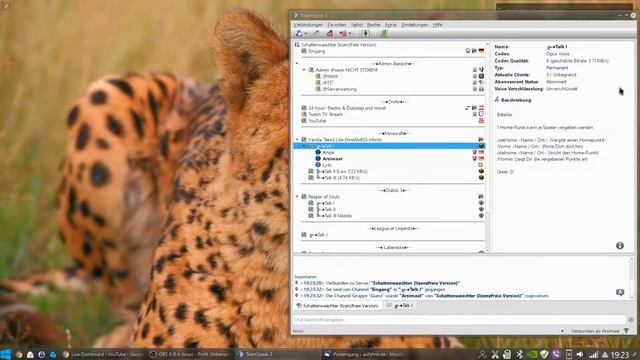This screenshot has width=640, height=360.
Task: Click the volume speaker icon in the system tray
Action: 580,355
